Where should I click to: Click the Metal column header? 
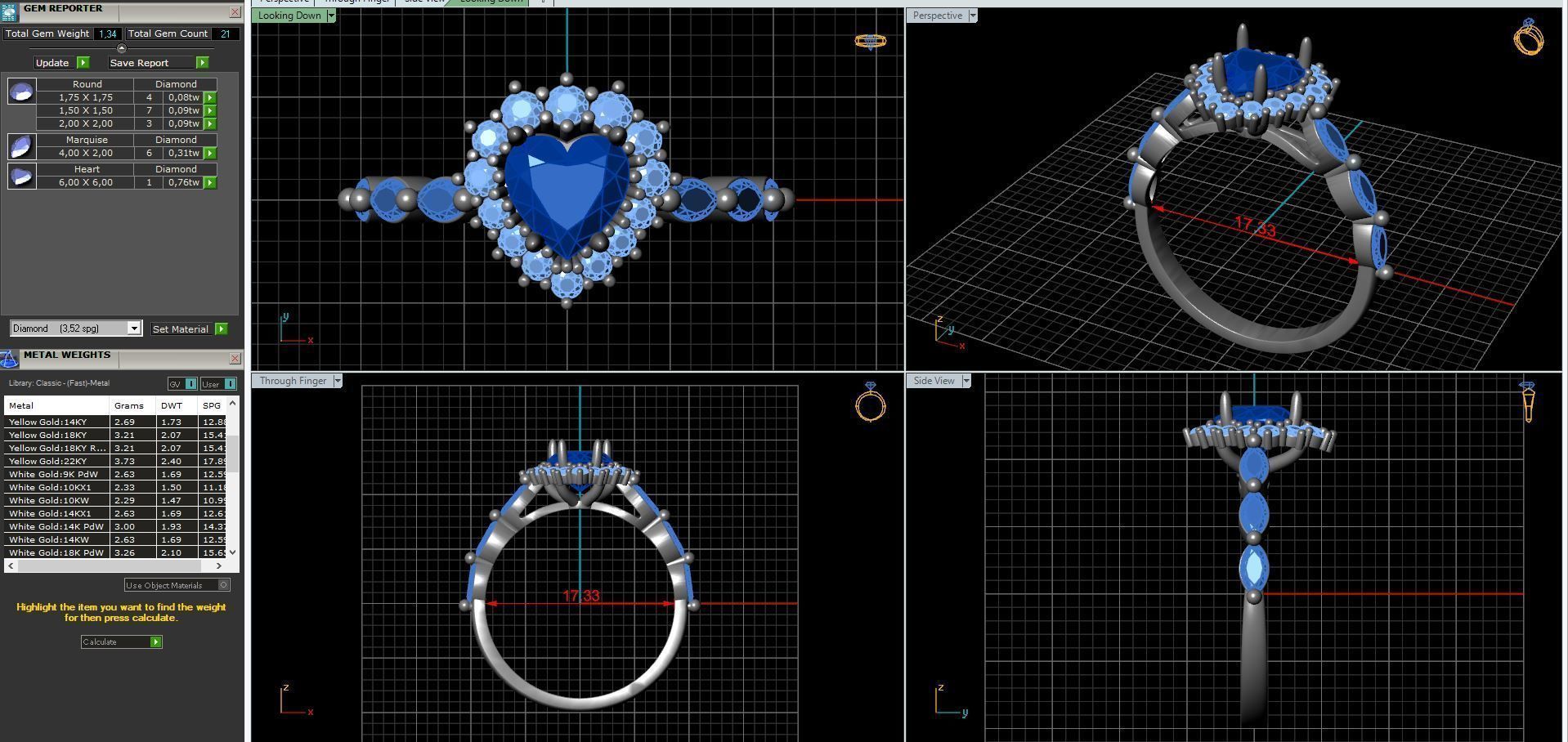[x=57, y=405]
